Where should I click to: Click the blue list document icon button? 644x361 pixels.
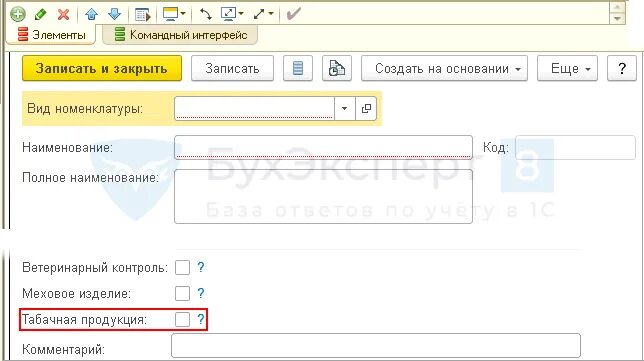point(298,68)
